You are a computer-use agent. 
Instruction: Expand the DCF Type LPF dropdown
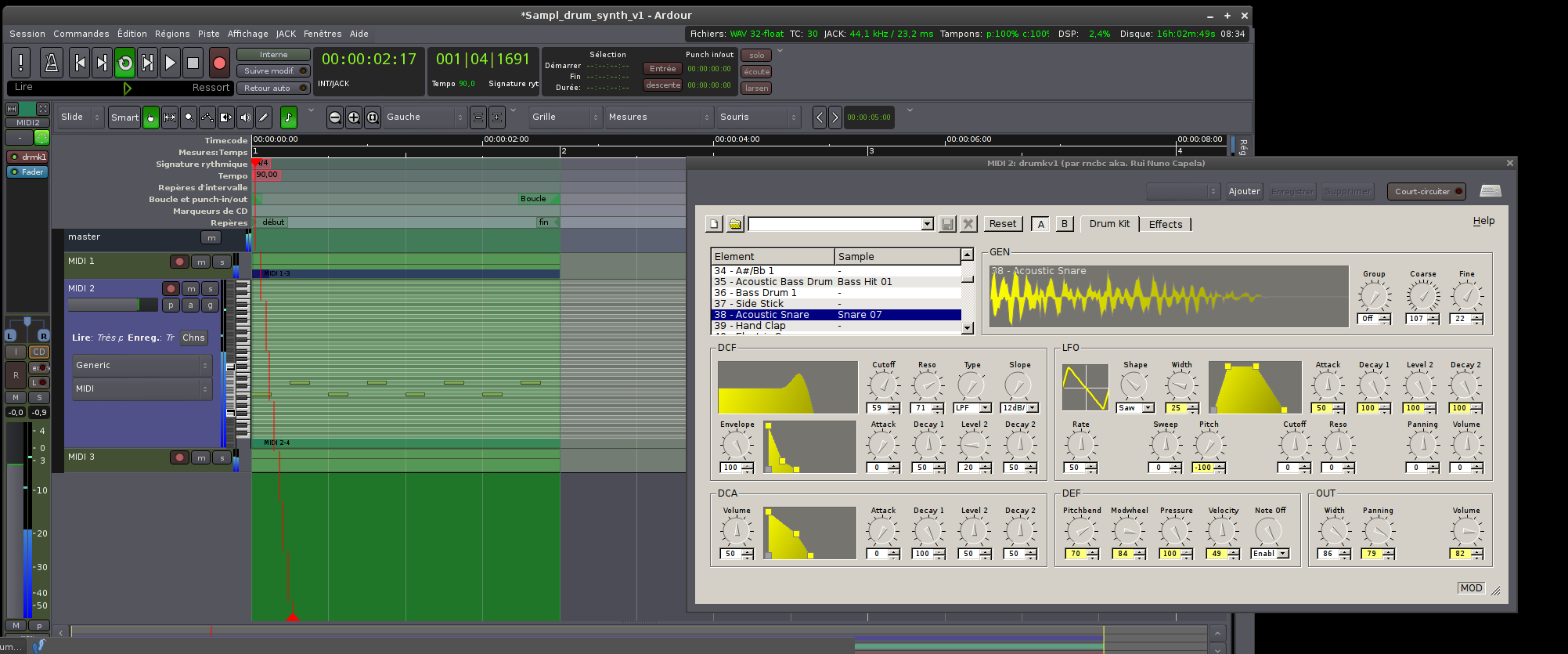[x=971, y=408]
